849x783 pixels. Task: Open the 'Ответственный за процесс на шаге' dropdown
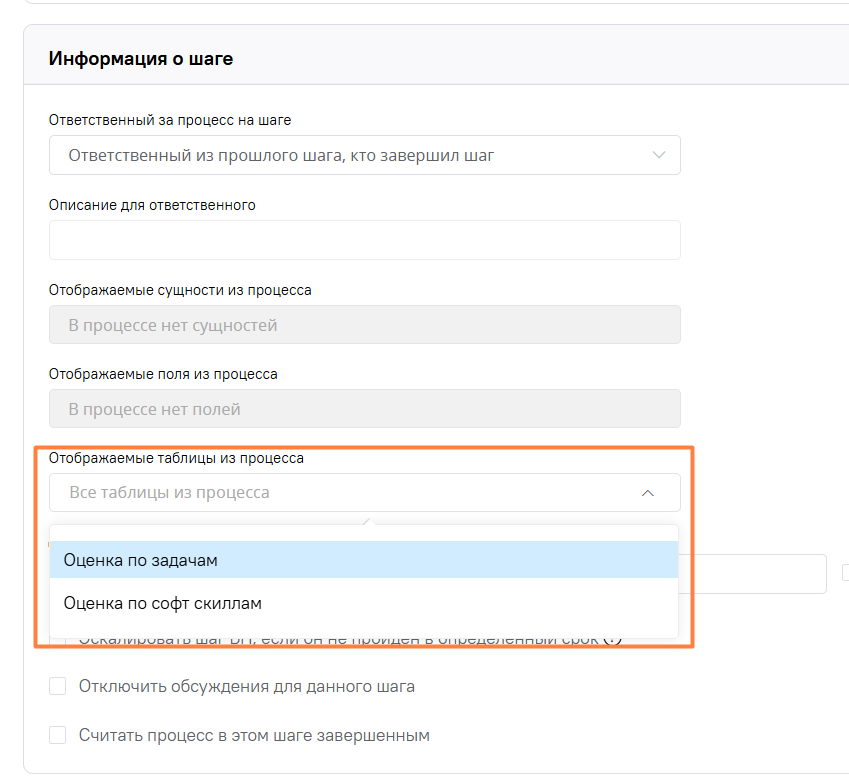coord(364,155)
